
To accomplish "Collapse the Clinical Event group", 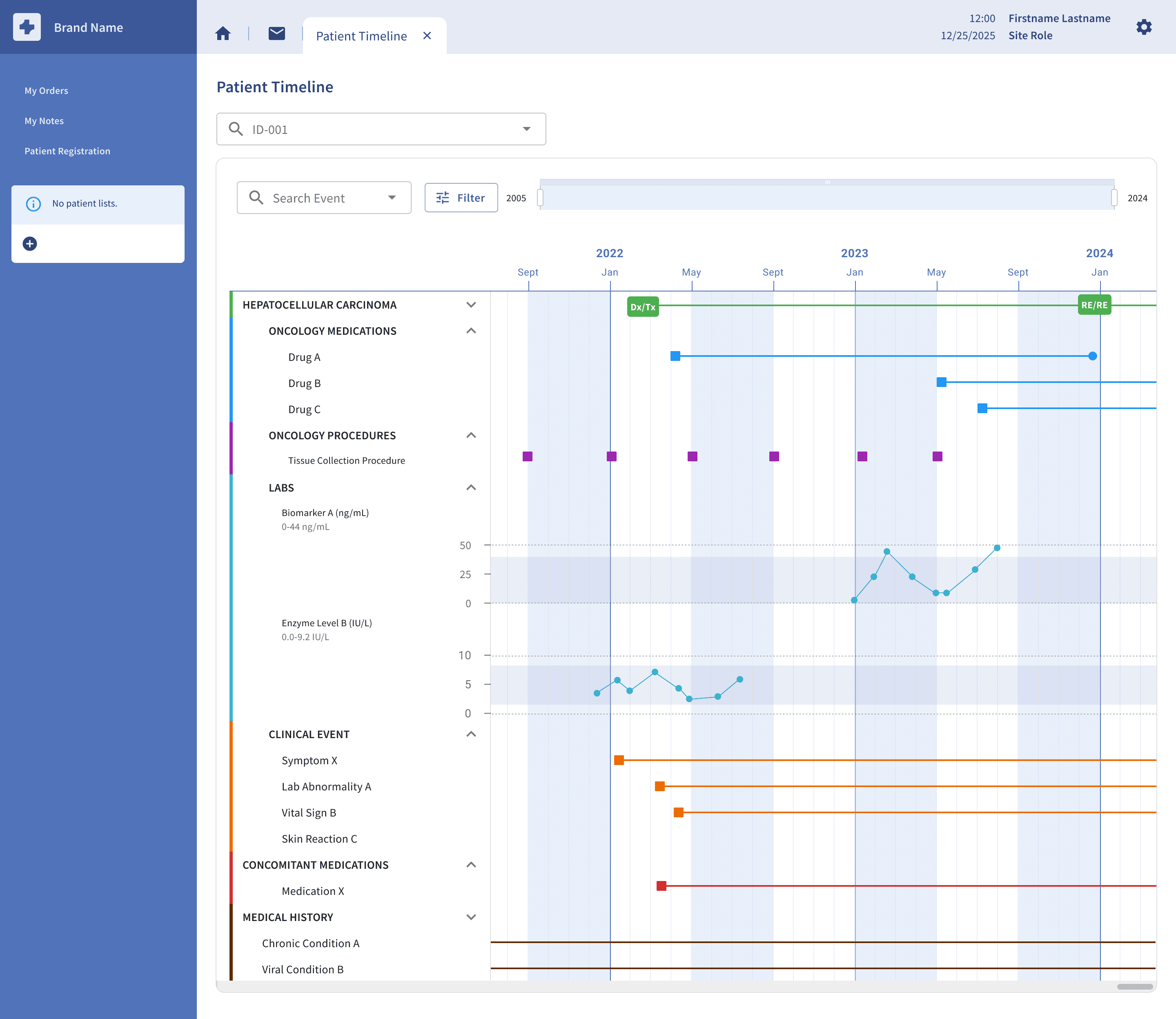I will coord(471,734).
